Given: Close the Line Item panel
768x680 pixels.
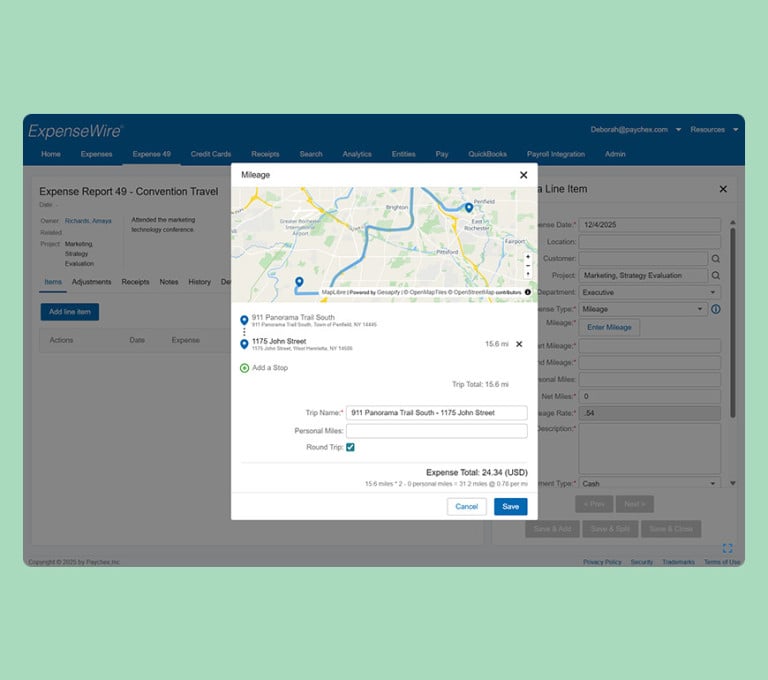Looking at the screenshot, I should tap(723, 189).
